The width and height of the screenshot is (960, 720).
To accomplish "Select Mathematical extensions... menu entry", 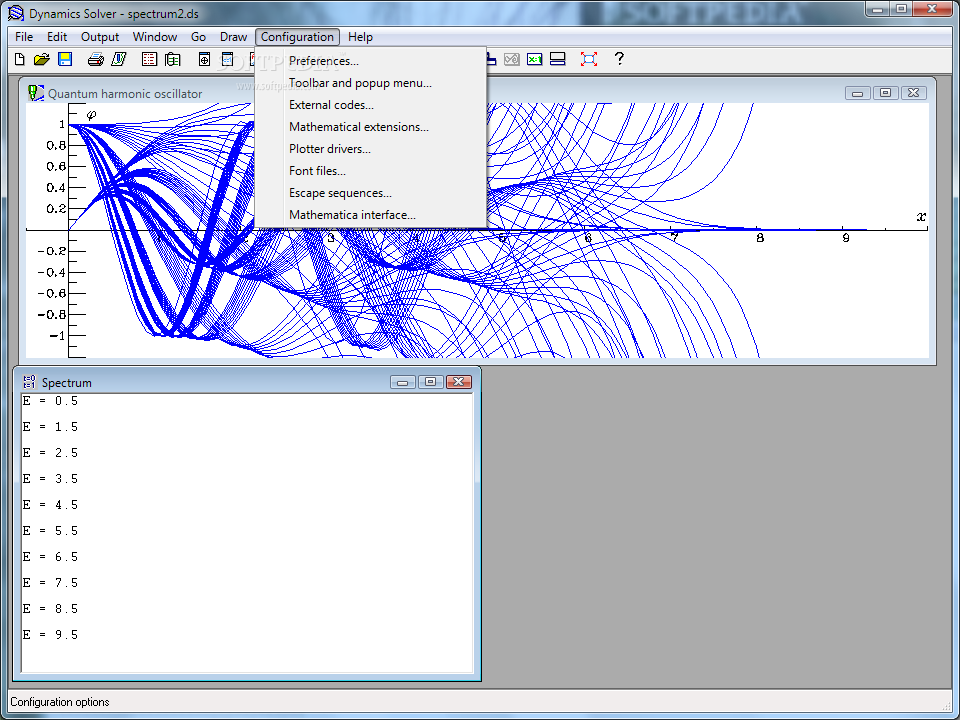I will 370,127.
